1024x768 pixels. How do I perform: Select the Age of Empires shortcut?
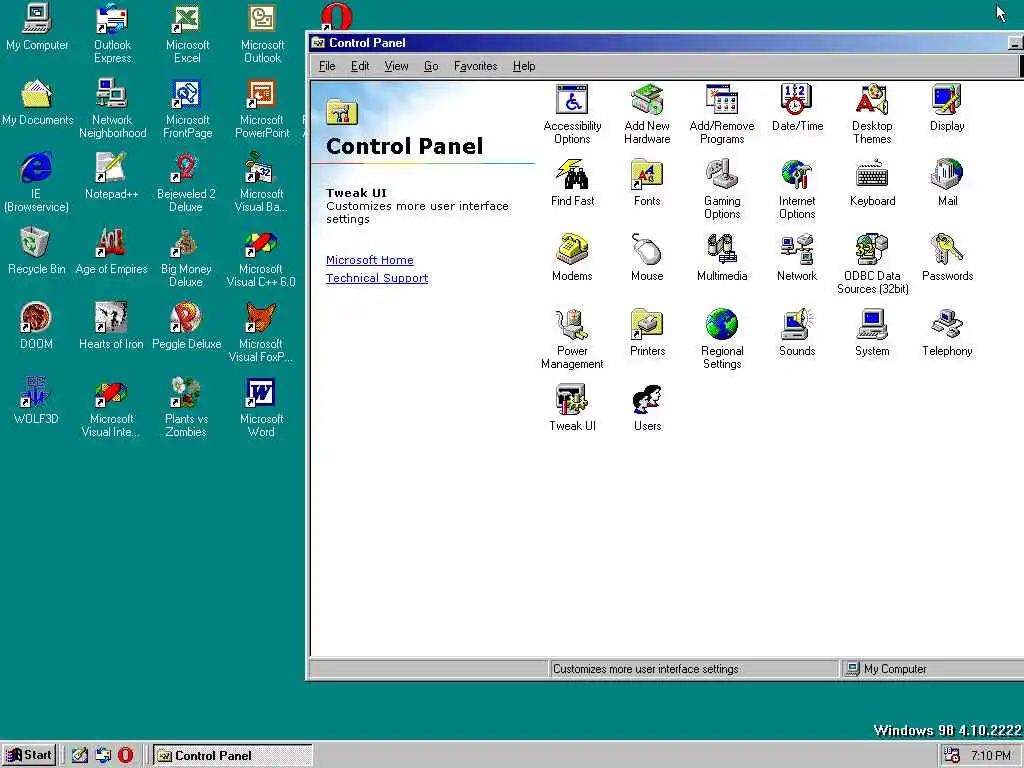(112, 251)
